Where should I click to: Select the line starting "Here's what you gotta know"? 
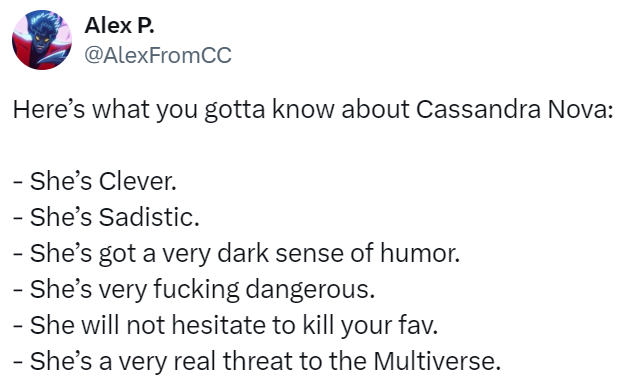coord(313,109)
